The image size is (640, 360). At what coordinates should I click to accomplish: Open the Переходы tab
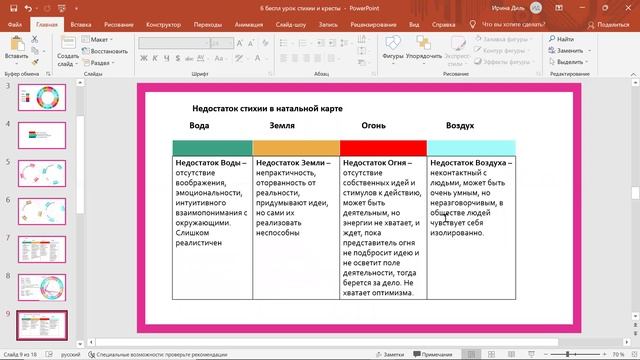pos(208,24)
